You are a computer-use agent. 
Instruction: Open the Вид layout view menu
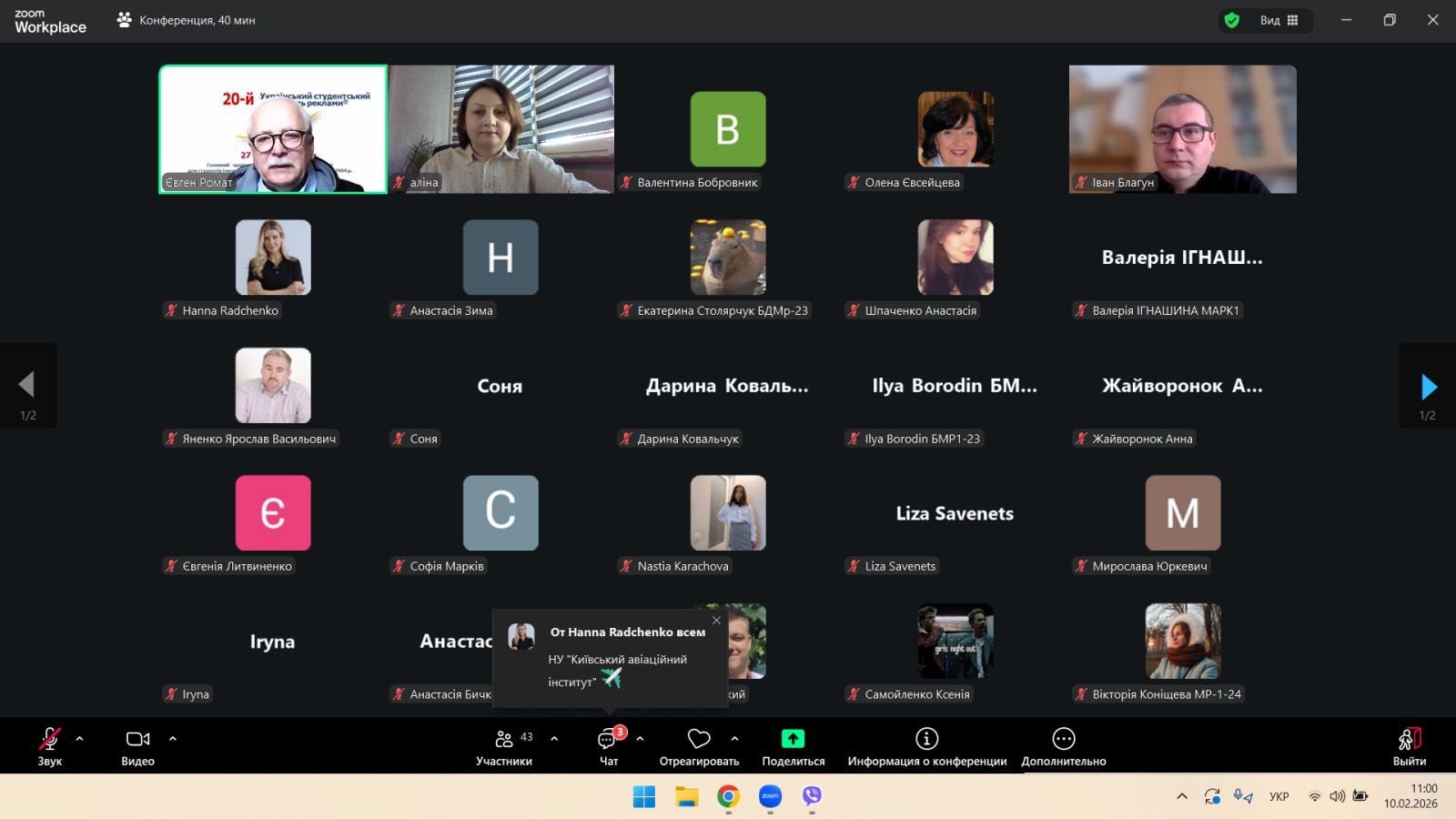pos(1279,20)
